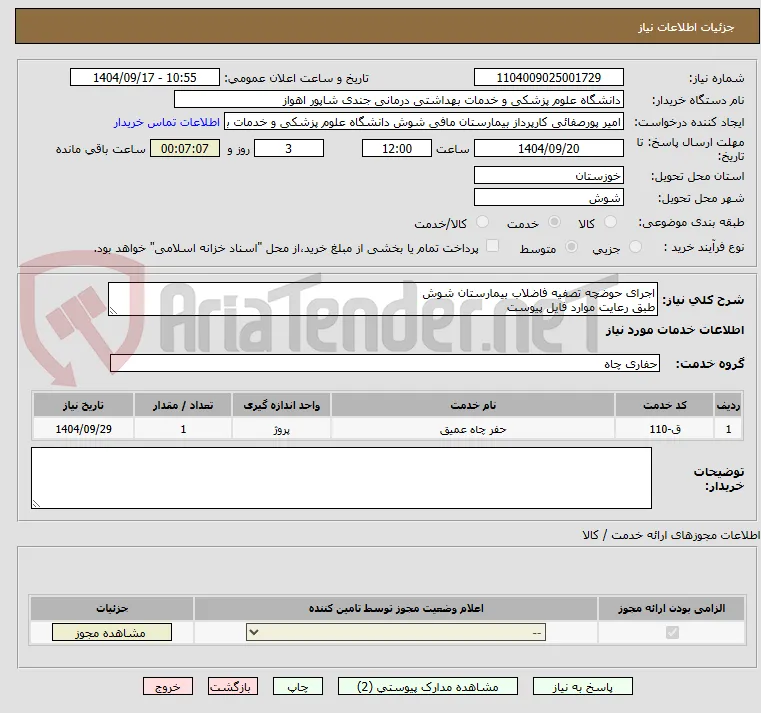Open مشاهده مدارک پیوستی (2) attachments

428,686
